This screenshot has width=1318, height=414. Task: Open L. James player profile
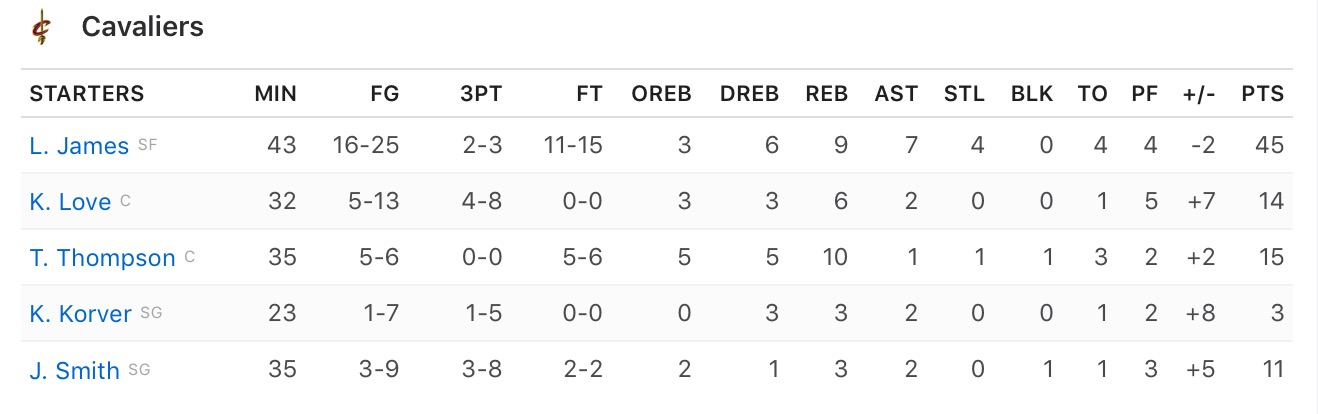(x=80, y=146)
